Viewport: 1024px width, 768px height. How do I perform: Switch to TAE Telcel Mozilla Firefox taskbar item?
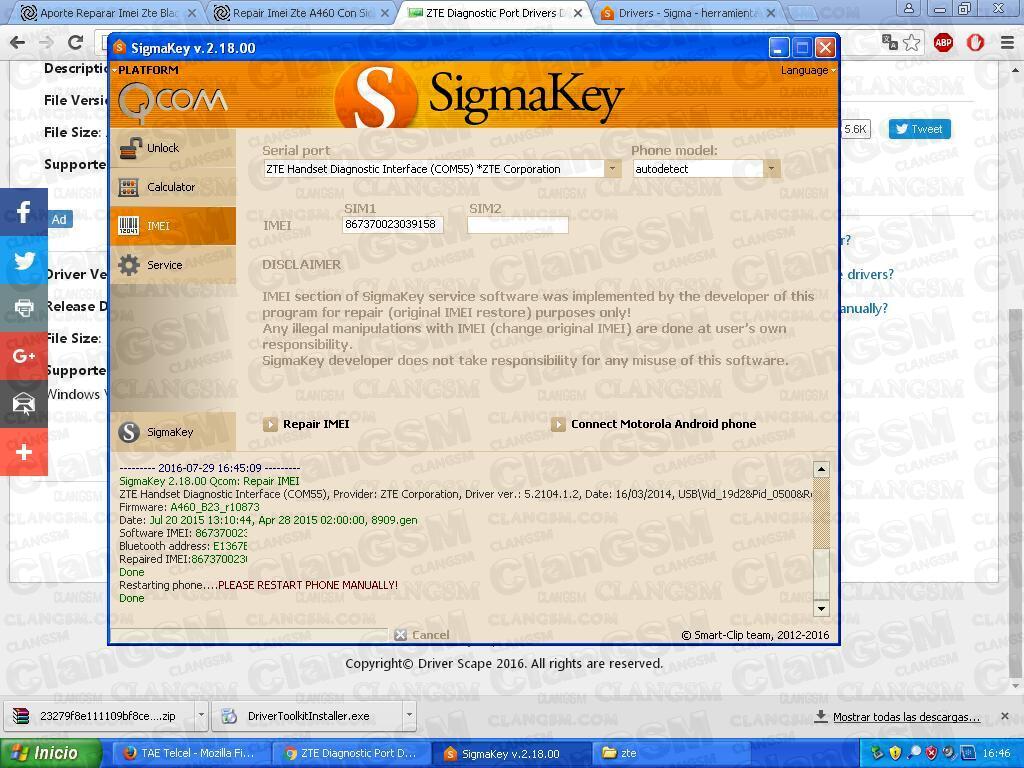[x=189, y=754]
